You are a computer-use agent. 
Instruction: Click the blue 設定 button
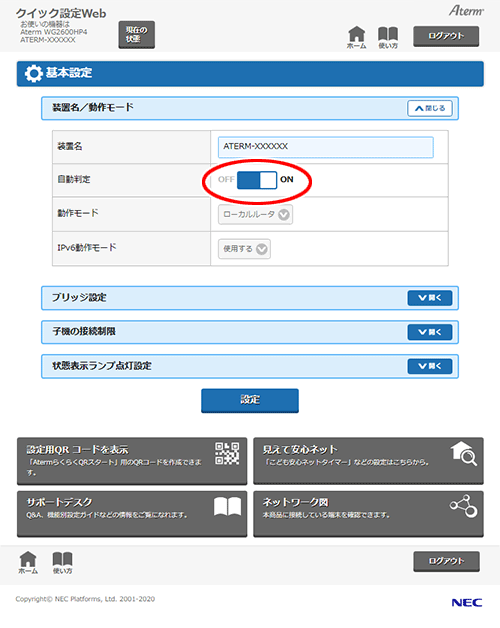(x=250, y=400)
